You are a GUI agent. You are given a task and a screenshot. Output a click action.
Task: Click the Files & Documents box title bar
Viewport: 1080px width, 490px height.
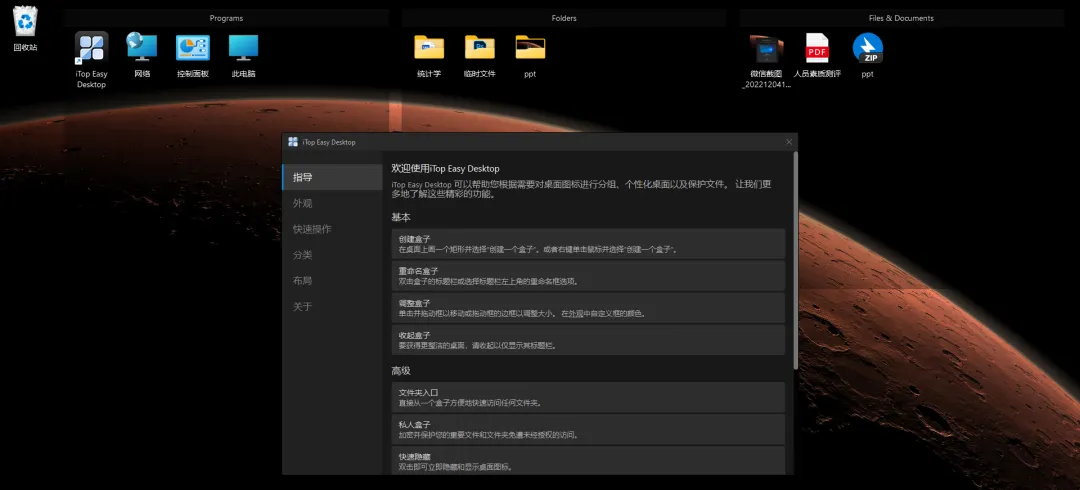coord(901,18)
